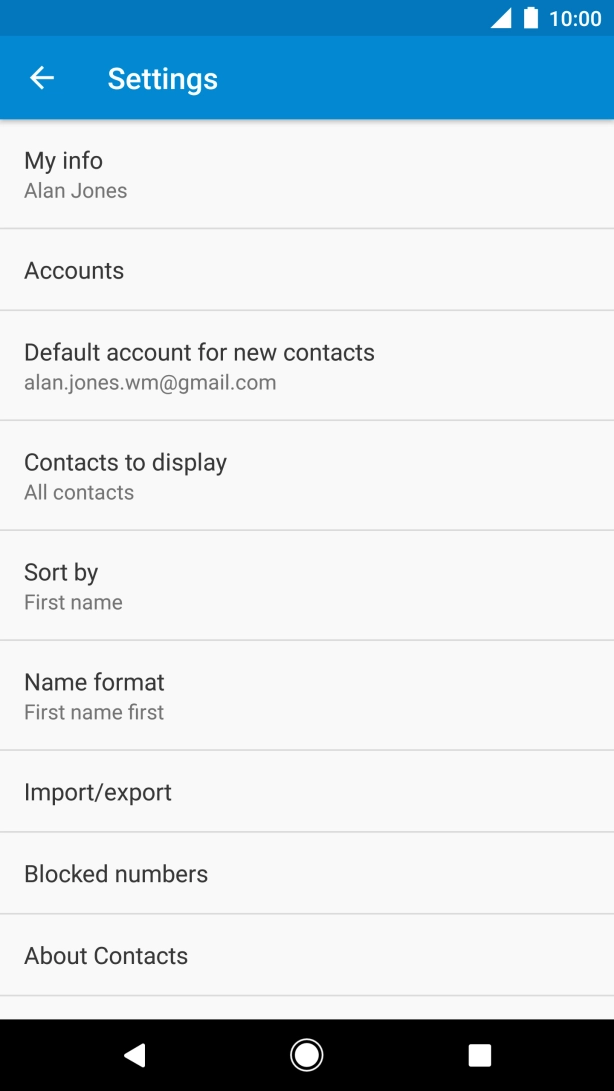Tap the "First name first" value
This screenshot has width=614, height=1091.
coord(94,713)
